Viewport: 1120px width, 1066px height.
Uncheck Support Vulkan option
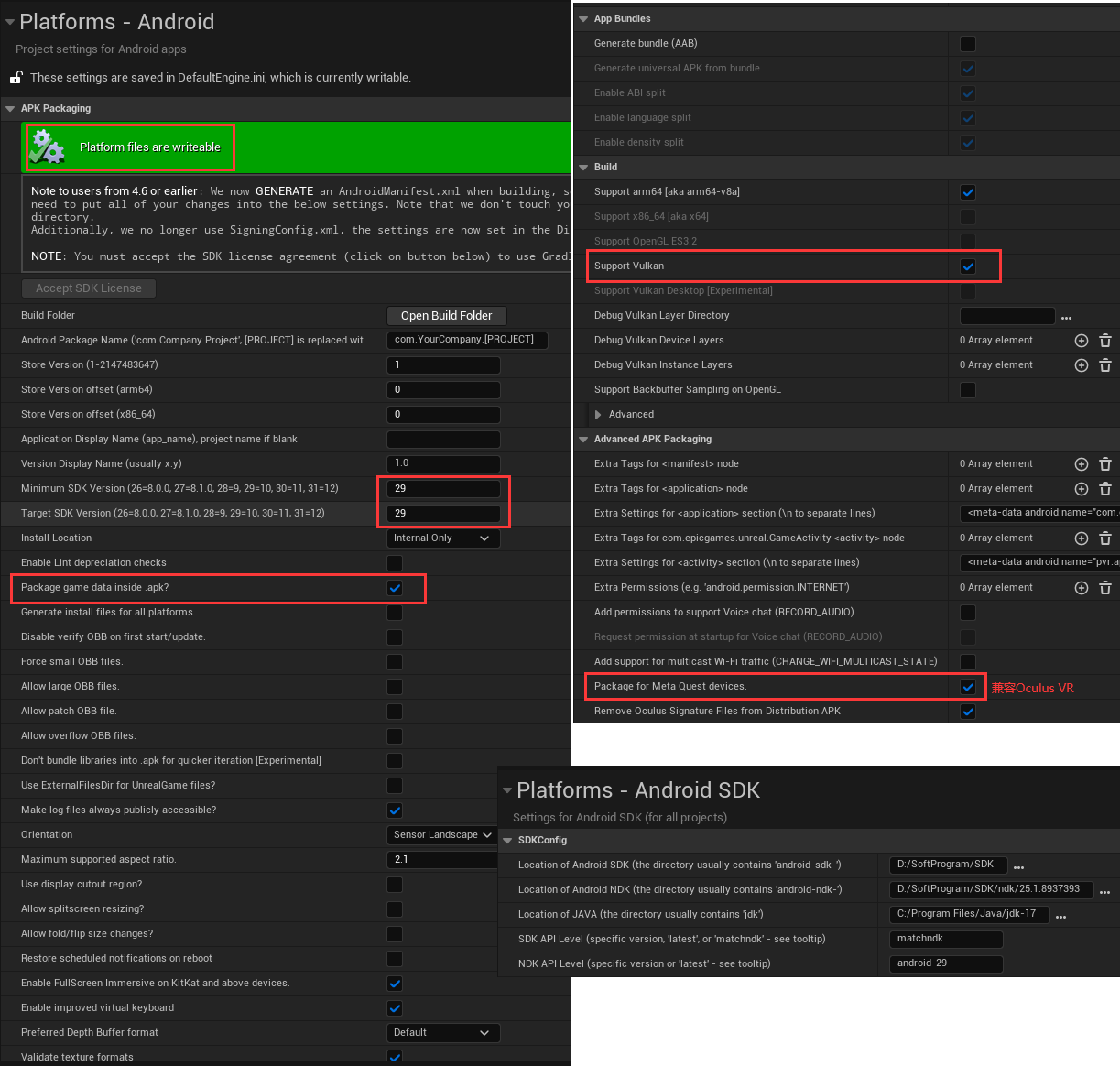click(x=968, y=266)
